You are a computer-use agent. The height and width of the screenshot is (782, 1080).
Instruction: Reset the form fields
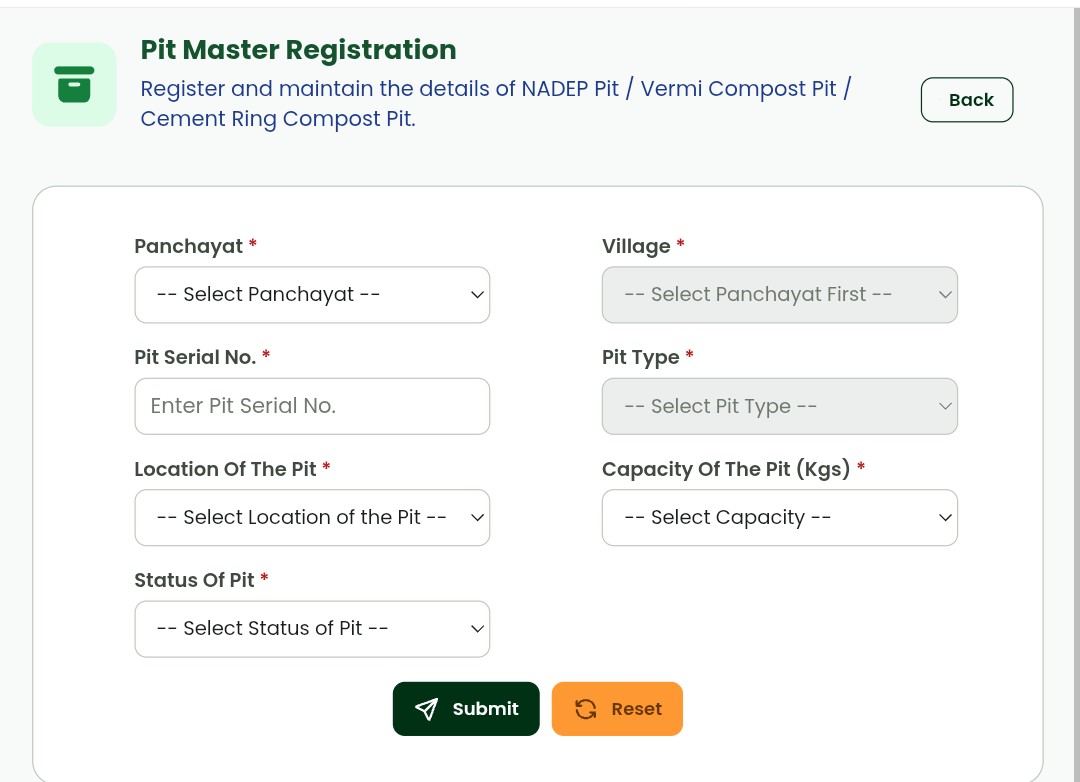click(617, 709)
